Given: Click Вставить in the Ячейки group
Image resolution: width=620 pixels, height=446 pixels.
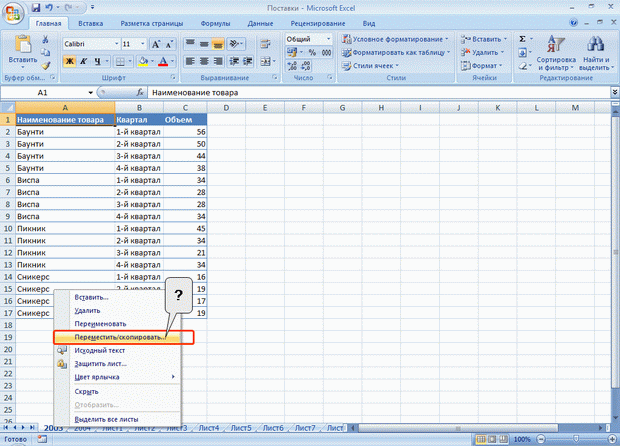Looking at the screenshot, I should pos(483,39).
